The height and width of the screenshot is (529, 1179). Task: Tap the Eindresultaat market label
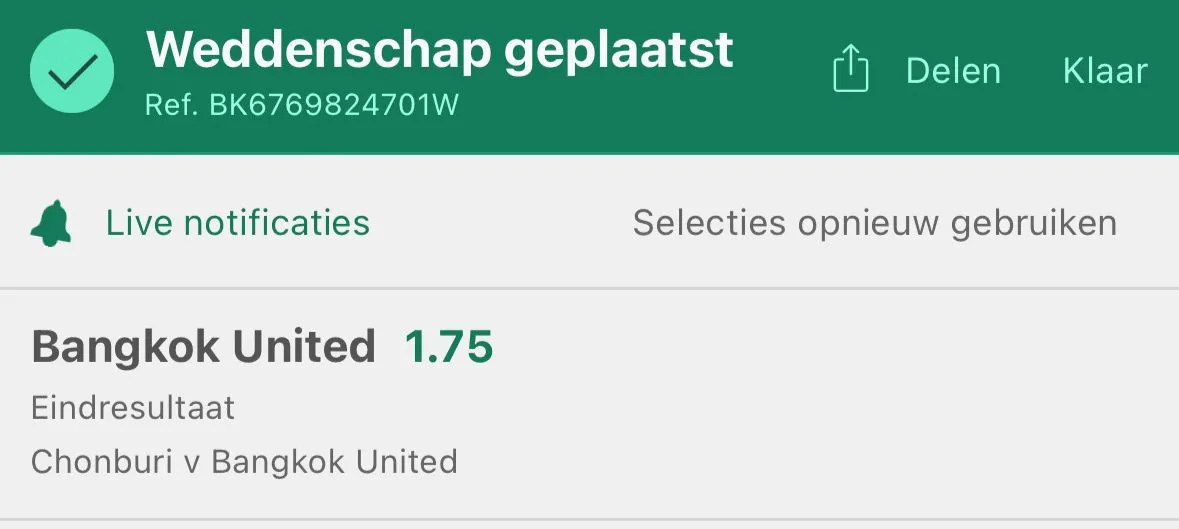[x=133, y=408]
